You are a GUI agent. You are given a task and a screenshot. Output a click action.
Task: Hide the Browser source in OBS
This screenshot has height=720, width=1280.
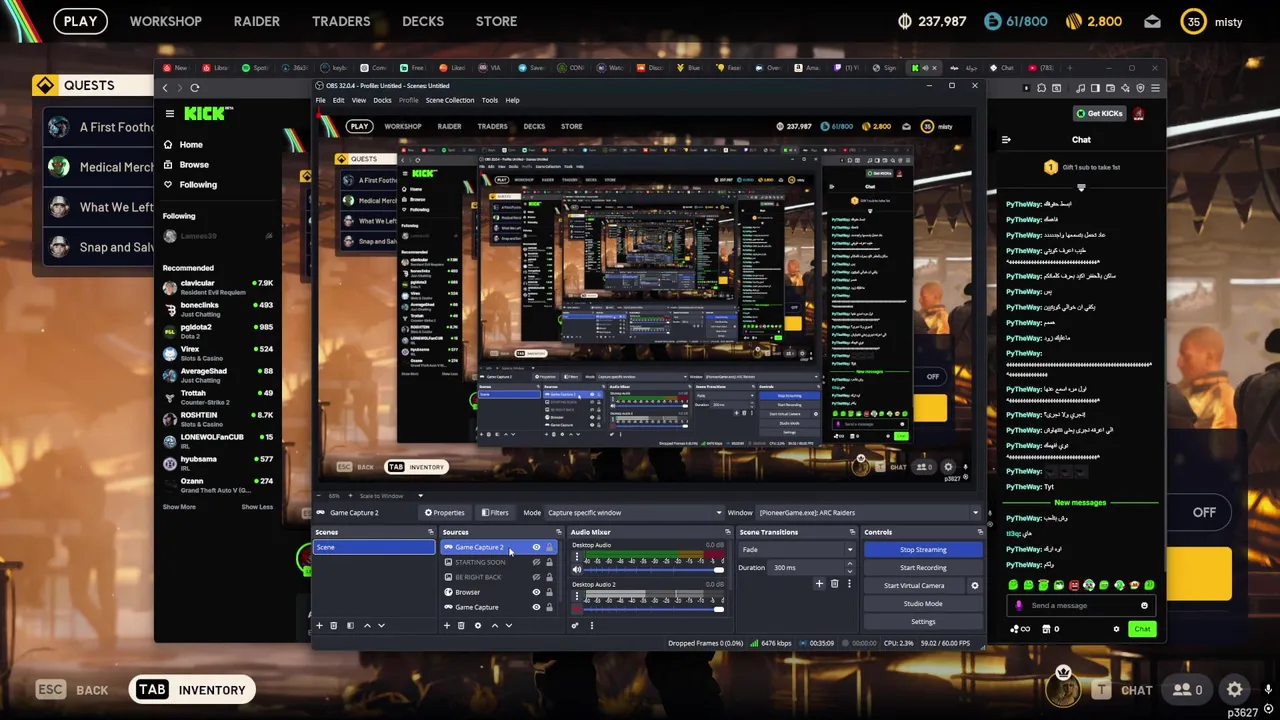536,592
